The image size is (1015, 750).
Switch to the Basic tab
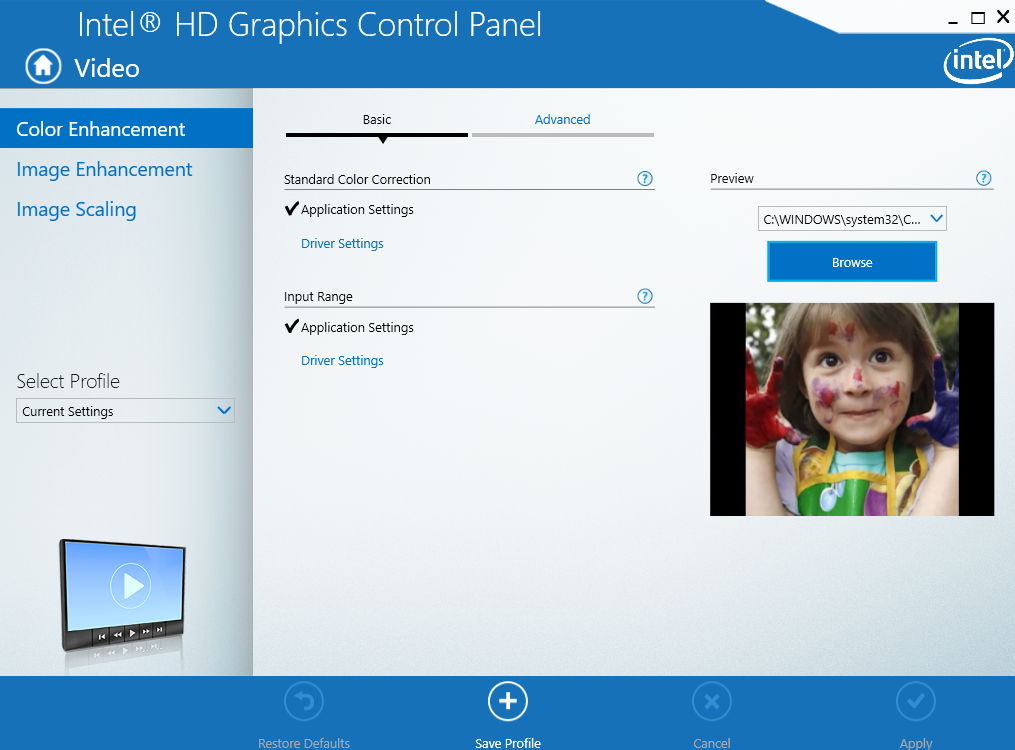click(377, 122)
